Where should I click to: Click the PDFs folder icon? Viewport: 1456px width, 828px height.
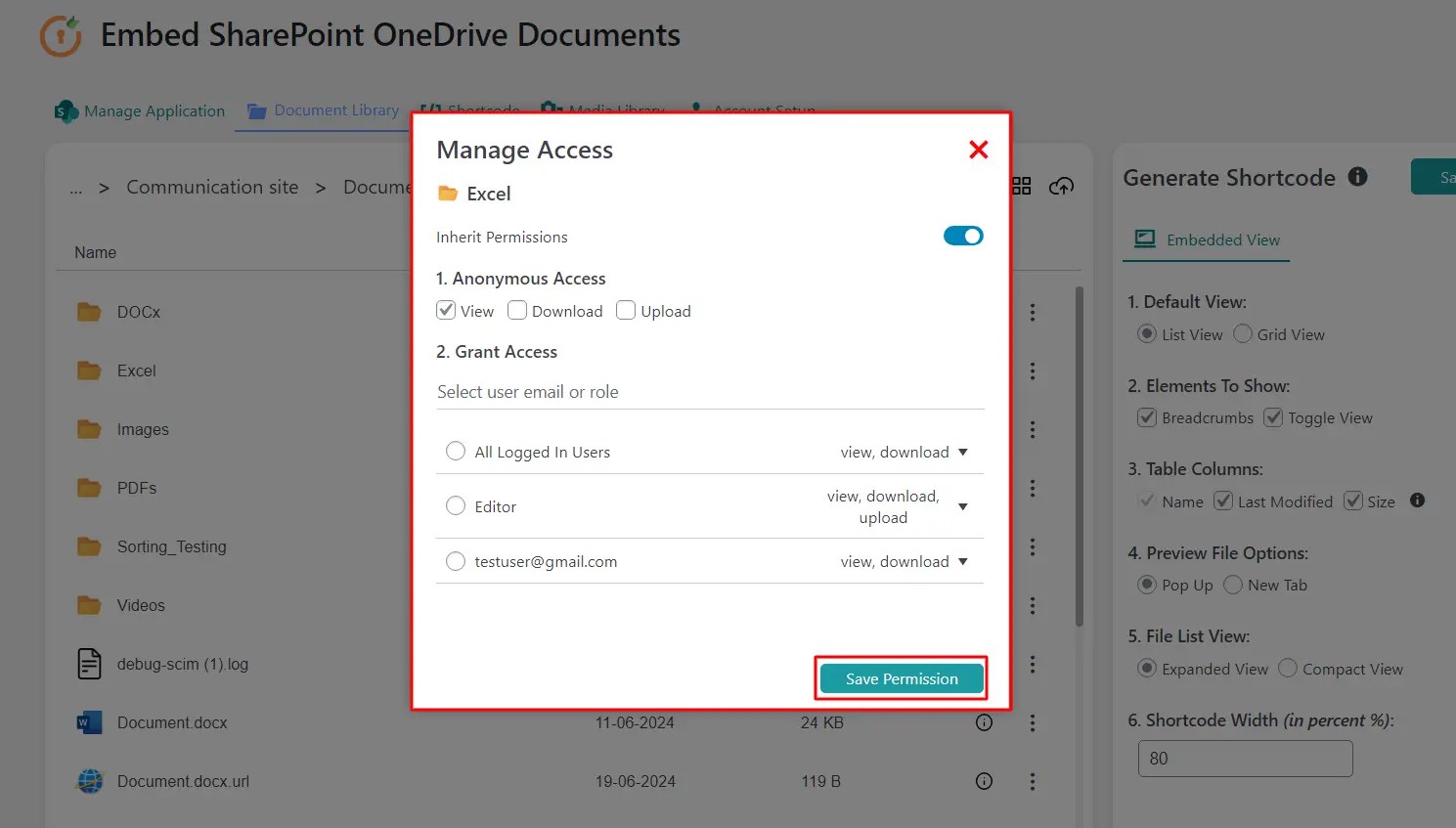[x=89, y=488]
